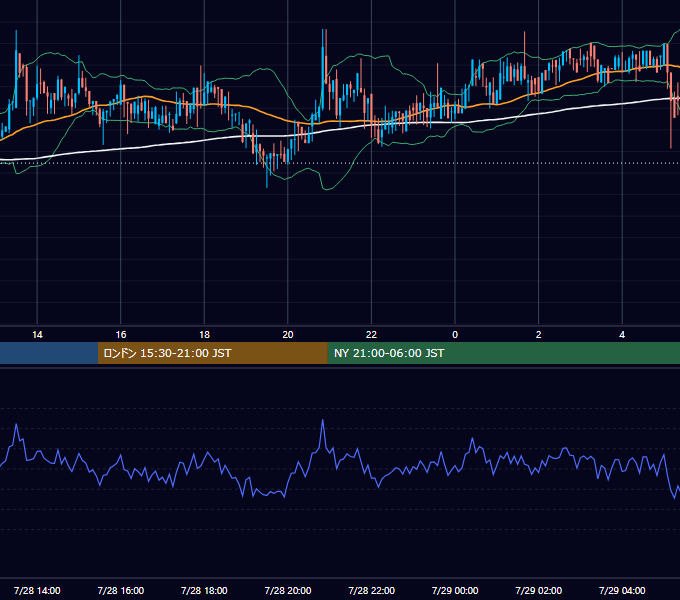
Task: Click the 18 hour label on price chart axis
Action: 204,335
